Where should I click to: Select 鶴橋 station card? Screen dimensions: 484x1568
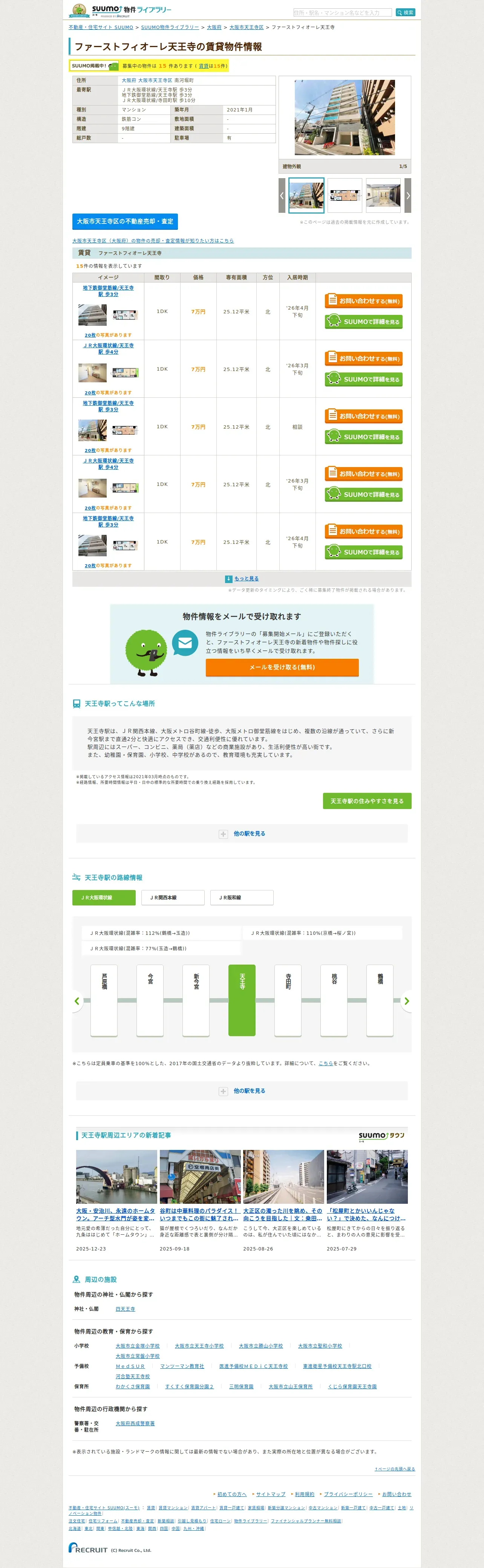click(380, 1000)
